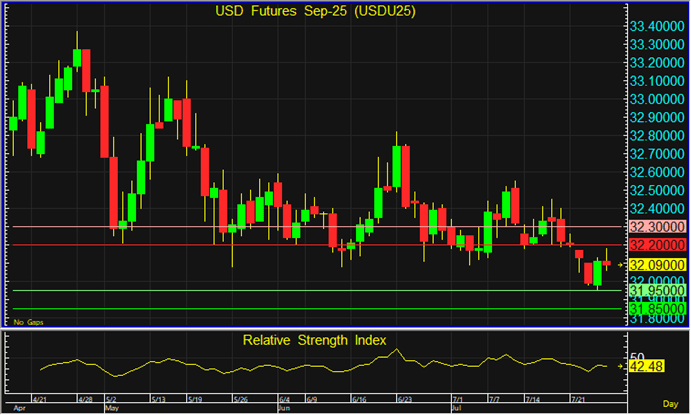This screenshot has width=691, height=415.
Task: Select the 32.2000 red price level tag
Action: pyautogui.click(x=655, y=245)
